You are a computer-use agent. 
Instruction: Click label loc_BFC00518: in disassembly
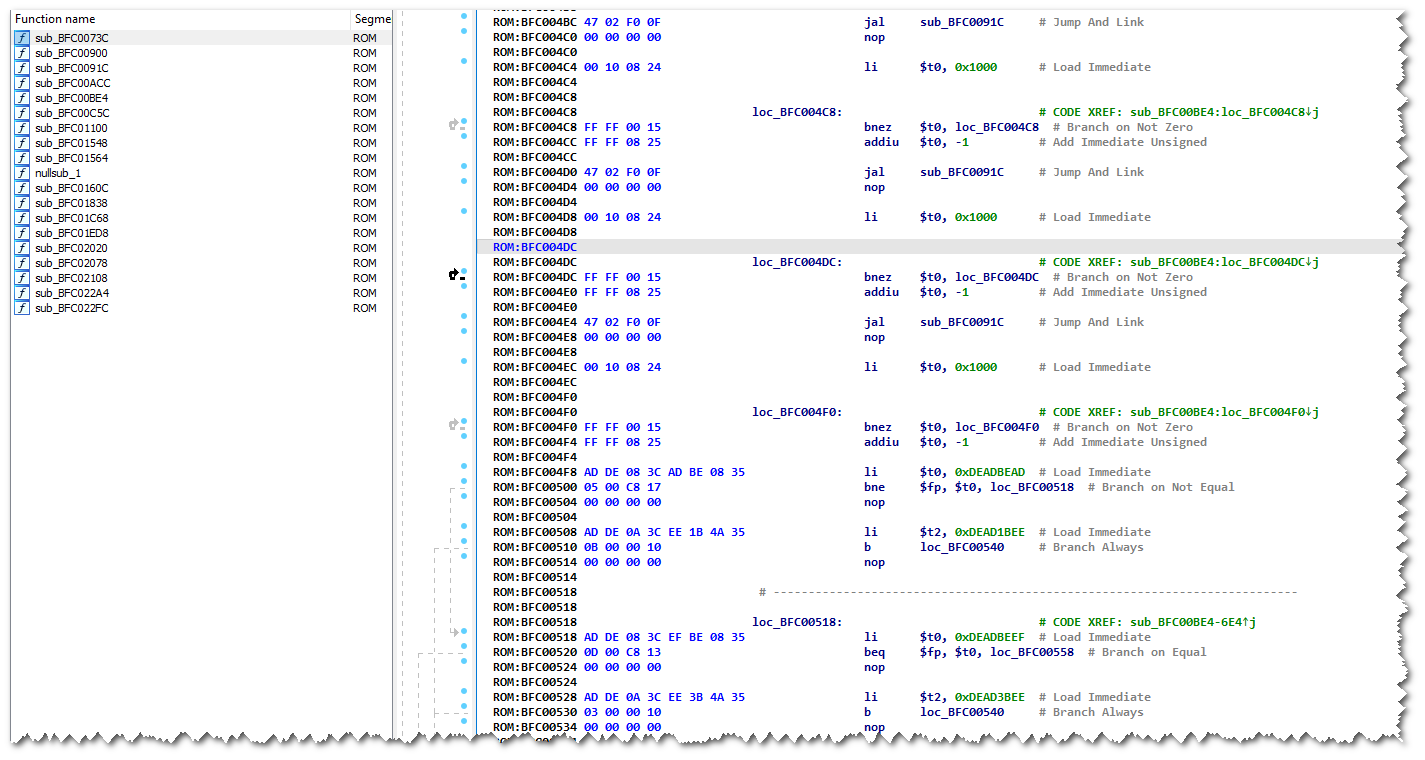(797, 622)
